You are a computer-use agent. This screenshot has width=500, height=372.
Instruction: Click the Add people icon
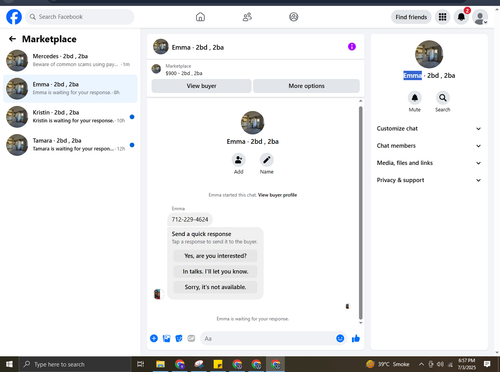click(x=239, y=160)
